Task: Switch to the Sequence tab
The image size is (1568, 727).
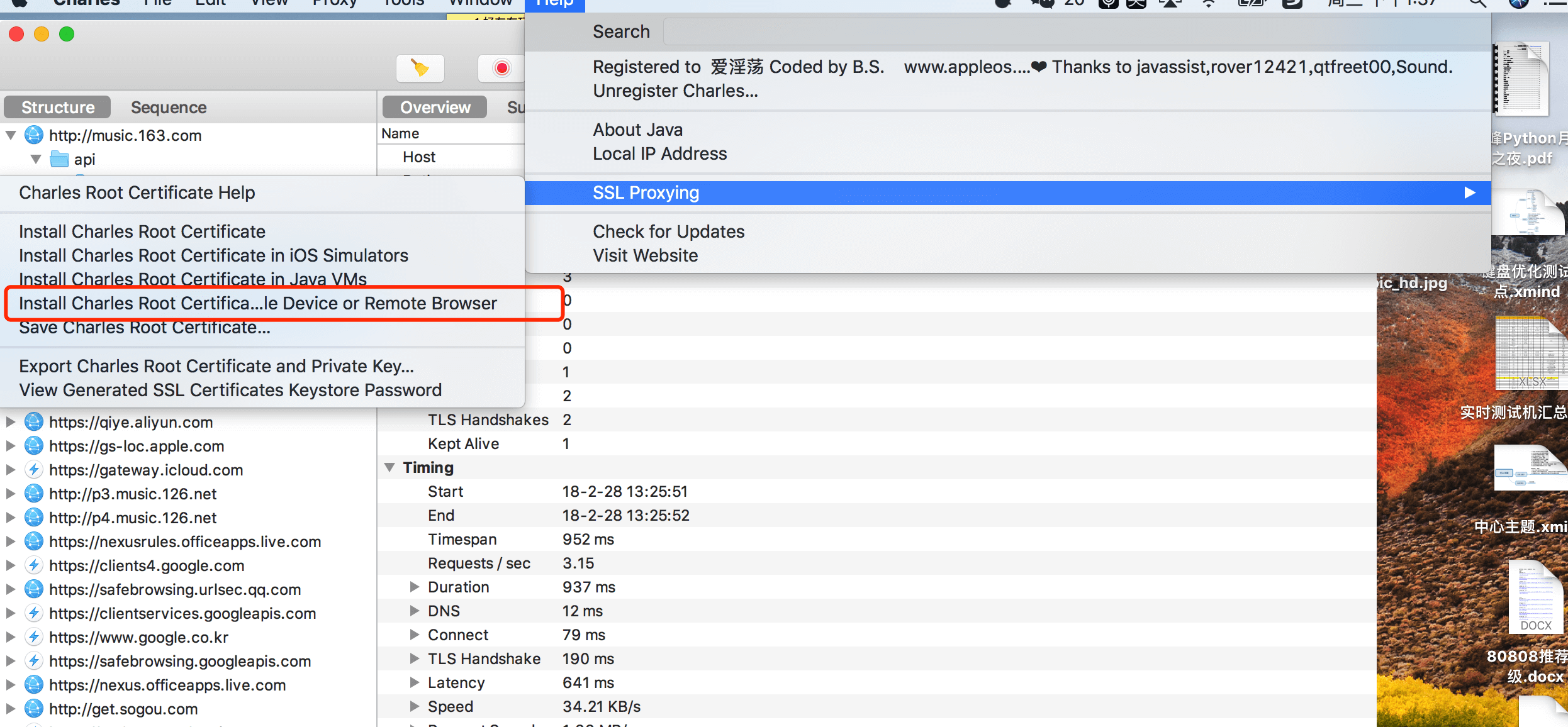Action: 169,108
